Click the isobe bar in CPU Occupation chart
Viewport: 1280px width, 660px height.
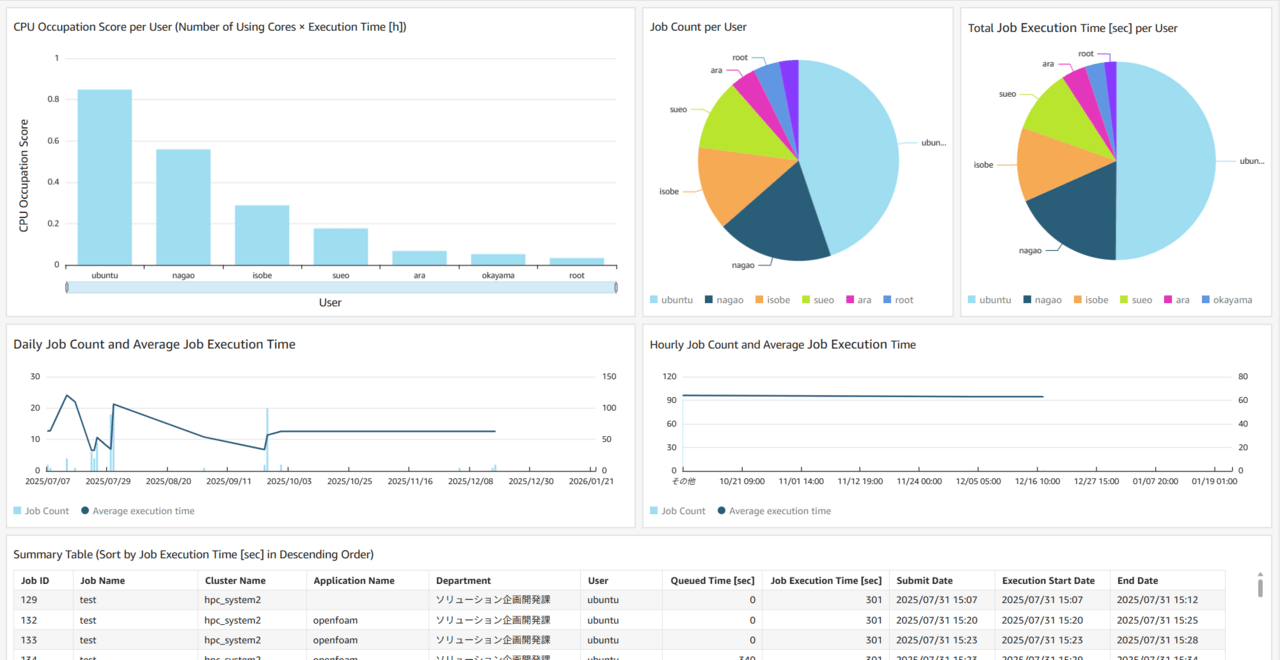[x=262, y=235]
